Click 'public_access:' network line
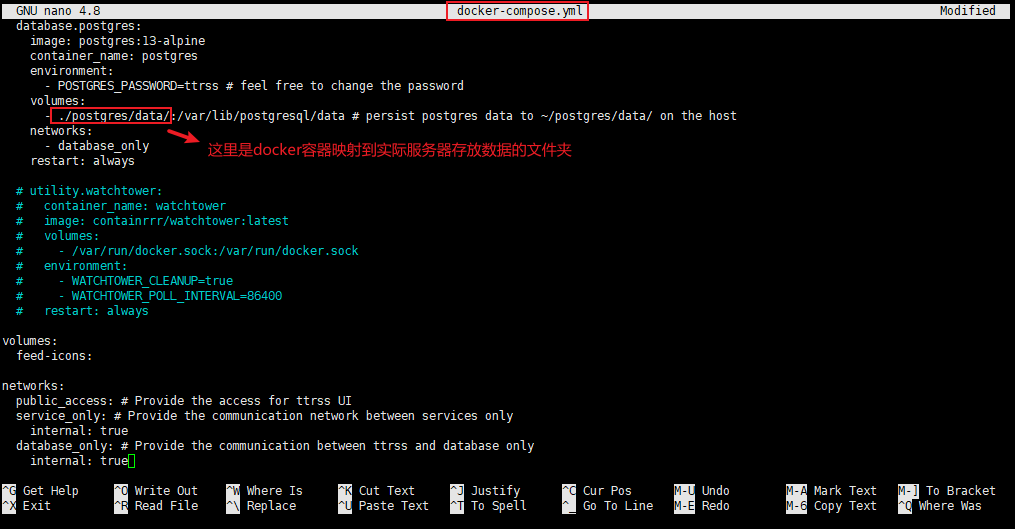This screenshot has width=1015, height=529. point(184,401)
